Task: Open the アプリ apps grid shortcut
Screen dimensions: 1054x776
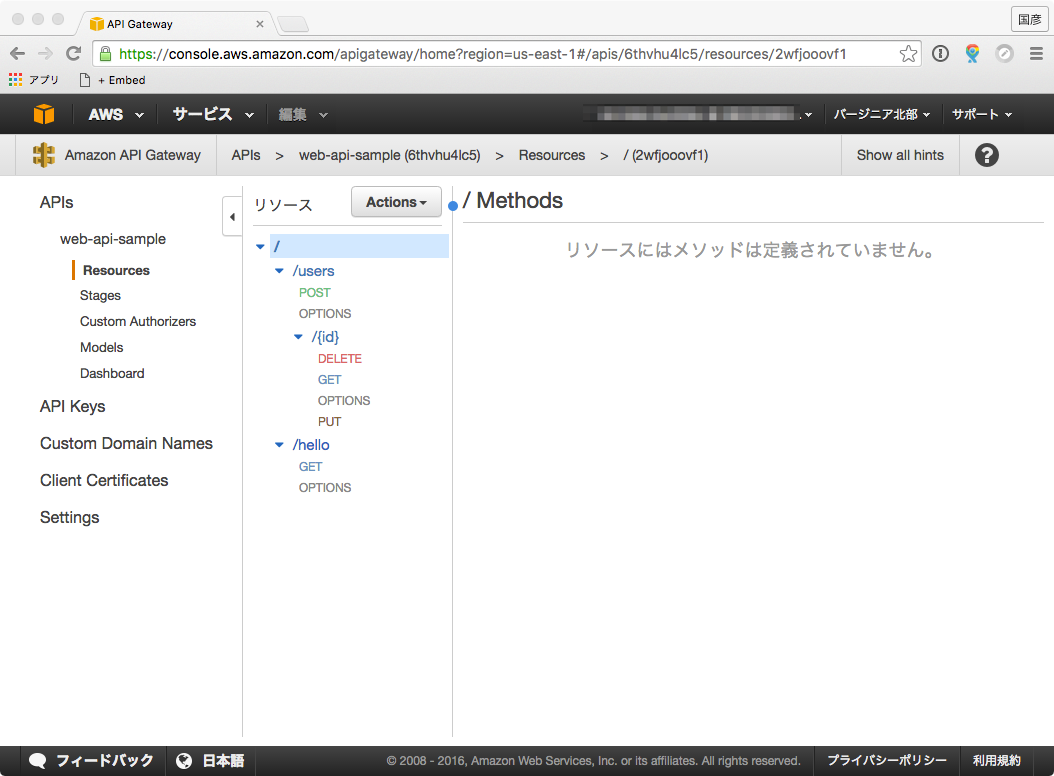Action: (x=34, y=80)
